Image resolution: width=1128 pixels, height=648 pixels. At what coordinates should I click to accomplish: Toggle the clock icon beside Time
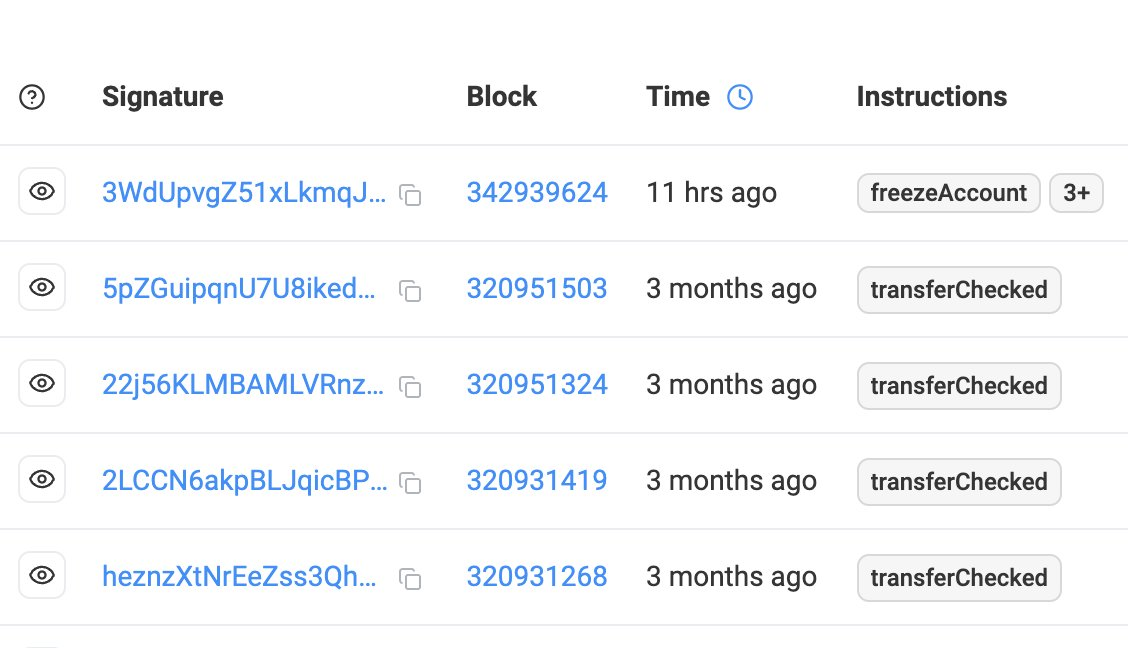(739, 97)
